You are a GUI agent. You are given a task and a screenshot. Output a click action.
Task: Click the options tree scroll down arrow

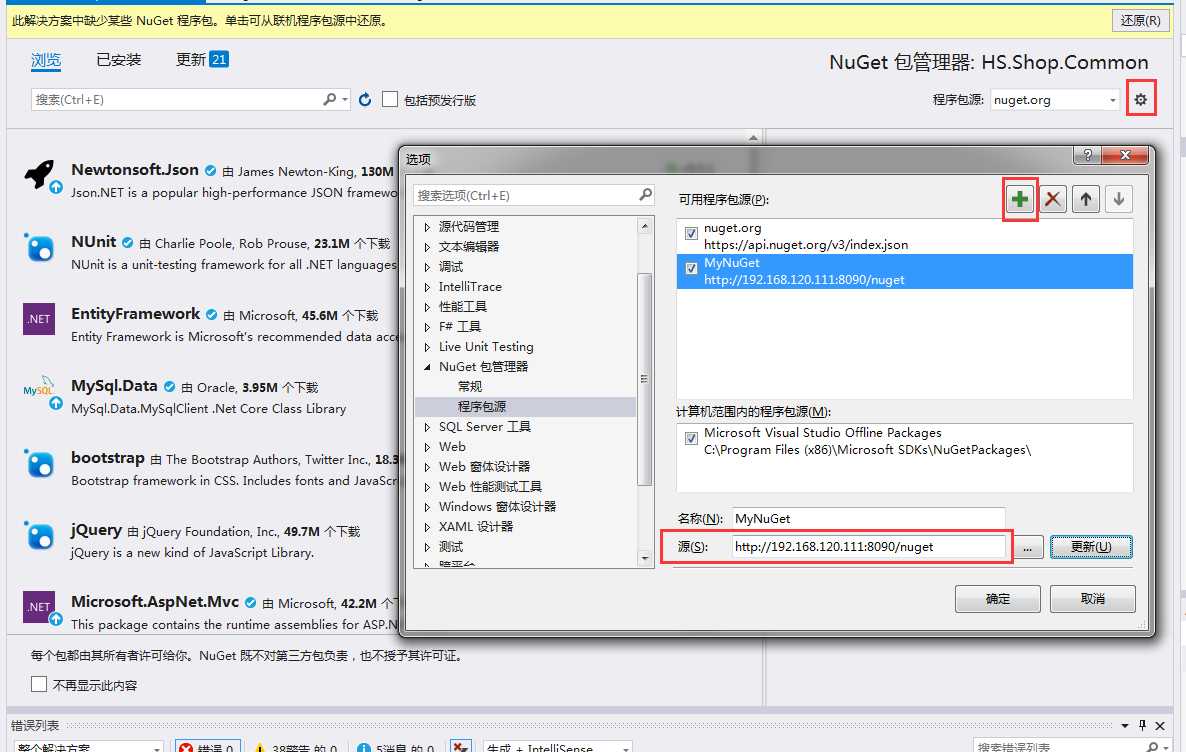tap(644, 558)
